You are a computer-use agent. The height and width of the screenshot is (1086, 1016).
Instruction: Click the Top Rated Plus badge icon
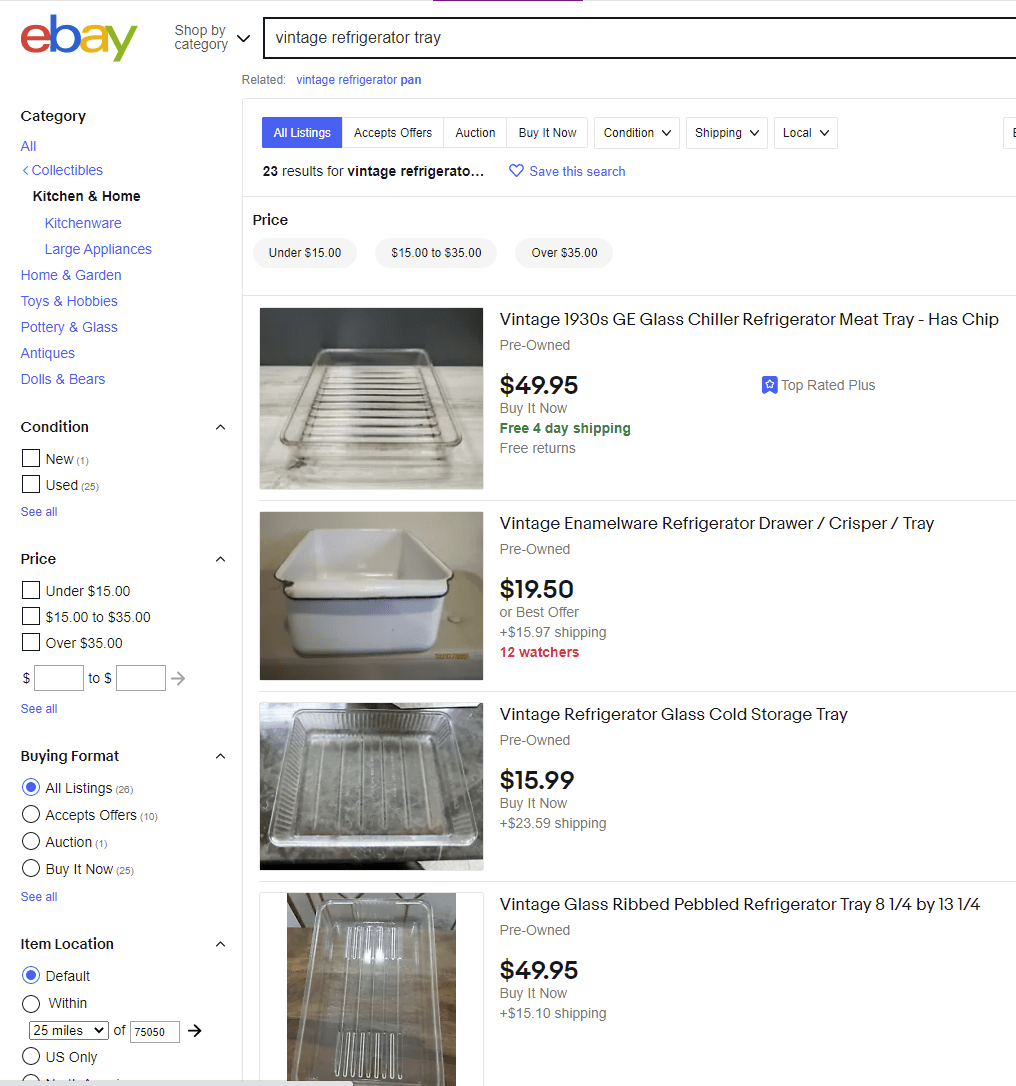(769, 385)
